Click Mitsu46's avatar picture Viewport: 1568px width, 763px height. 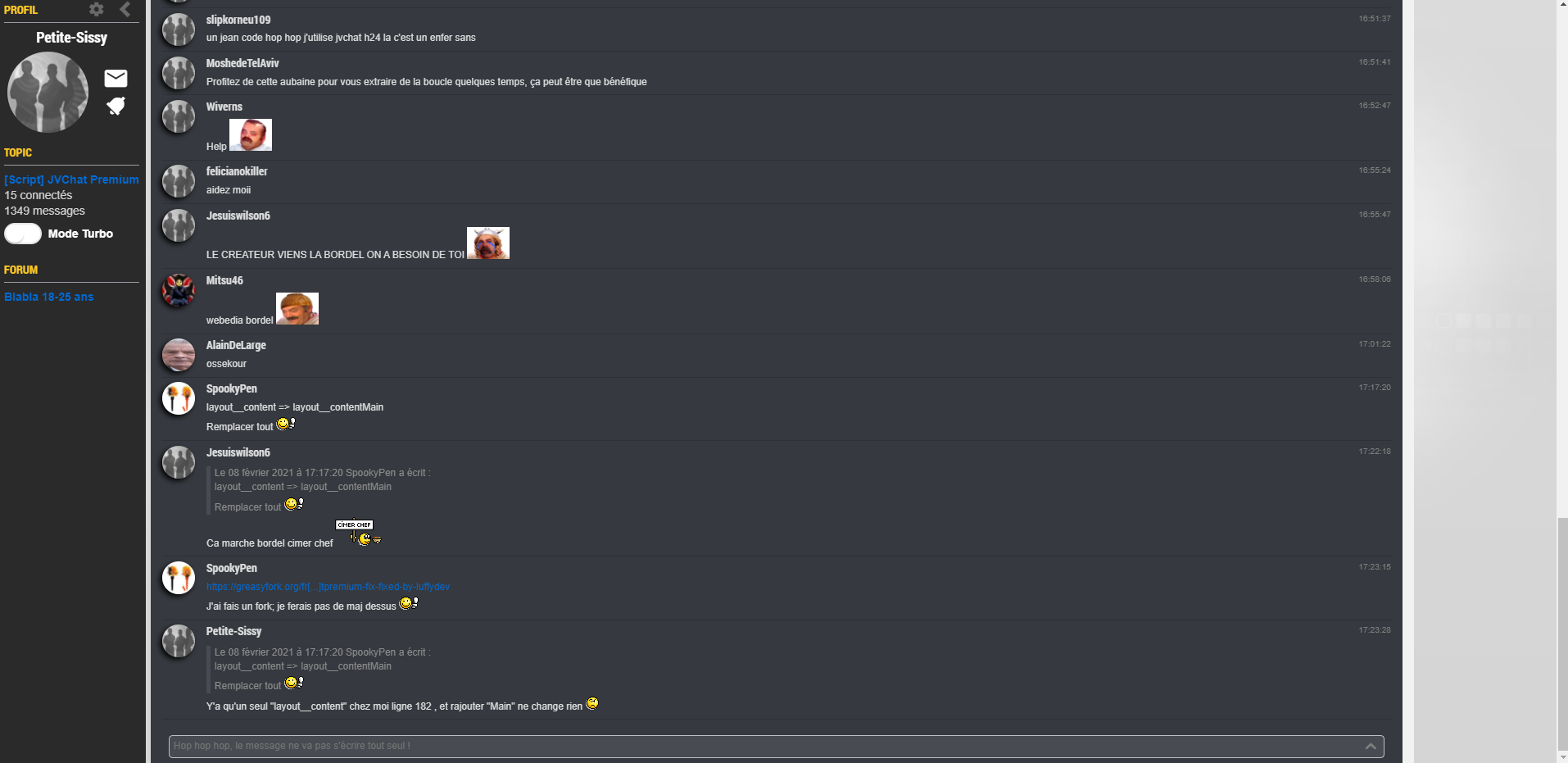pyautogui.click(x=179, y=290)
